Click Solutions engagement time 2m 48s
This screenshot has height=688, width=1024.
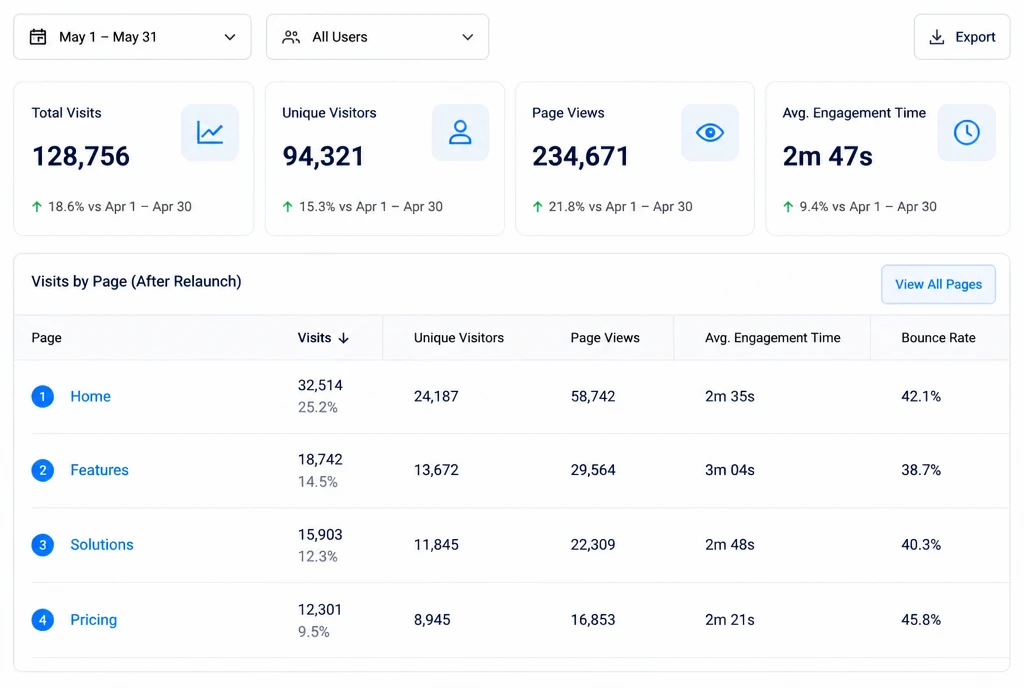(729, 544)
